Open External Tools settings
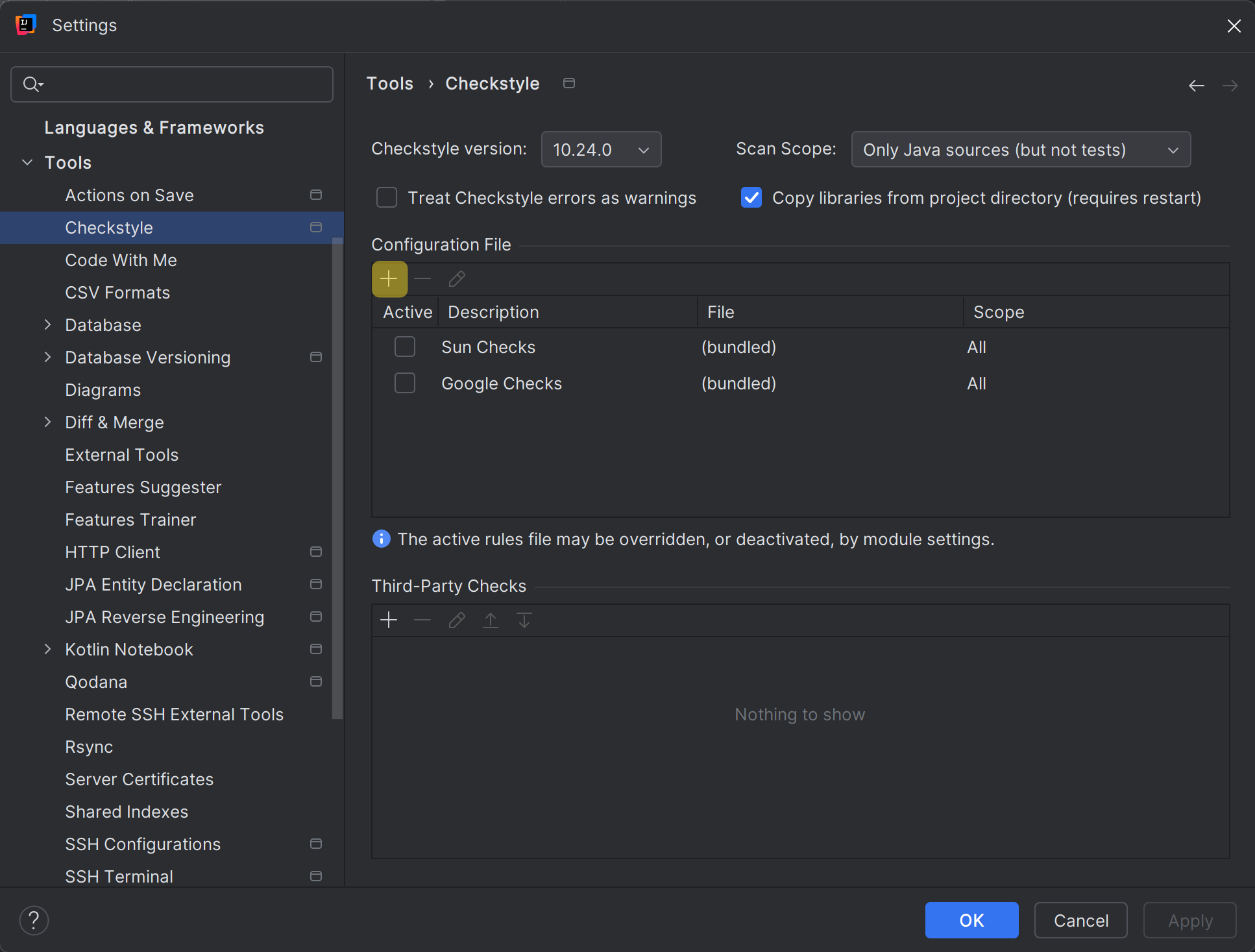Image resolution: width=1255 pixels, height=952 pixels. pyautogui.click(x=122, y=455)
